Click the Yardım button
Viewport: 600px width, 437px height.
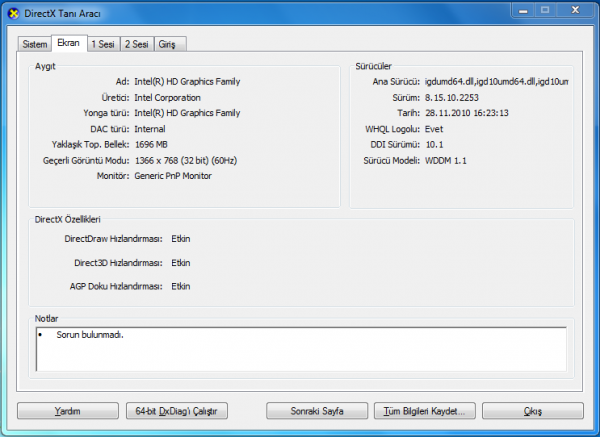pos(68,411)
